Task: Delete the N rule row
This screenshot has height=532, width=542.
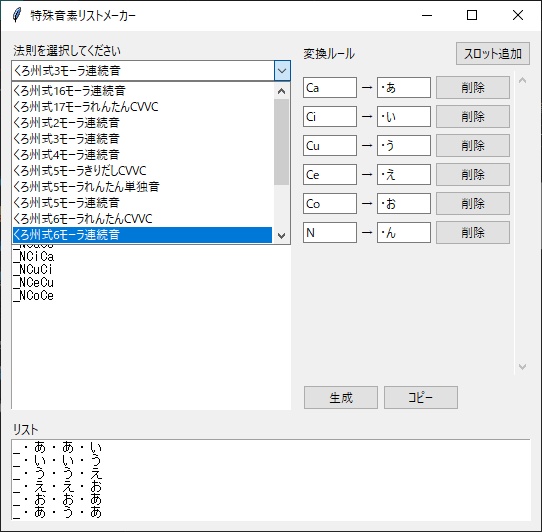Action: tap(473, 233)
